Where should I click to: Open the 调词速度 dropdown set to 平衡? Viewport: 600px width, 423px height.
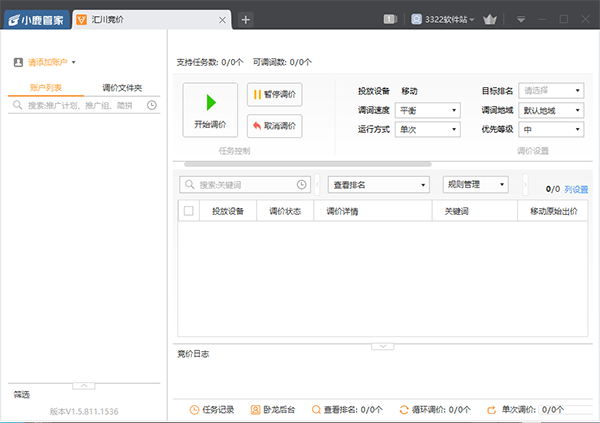pyautogui.click(x=427, y=110)
